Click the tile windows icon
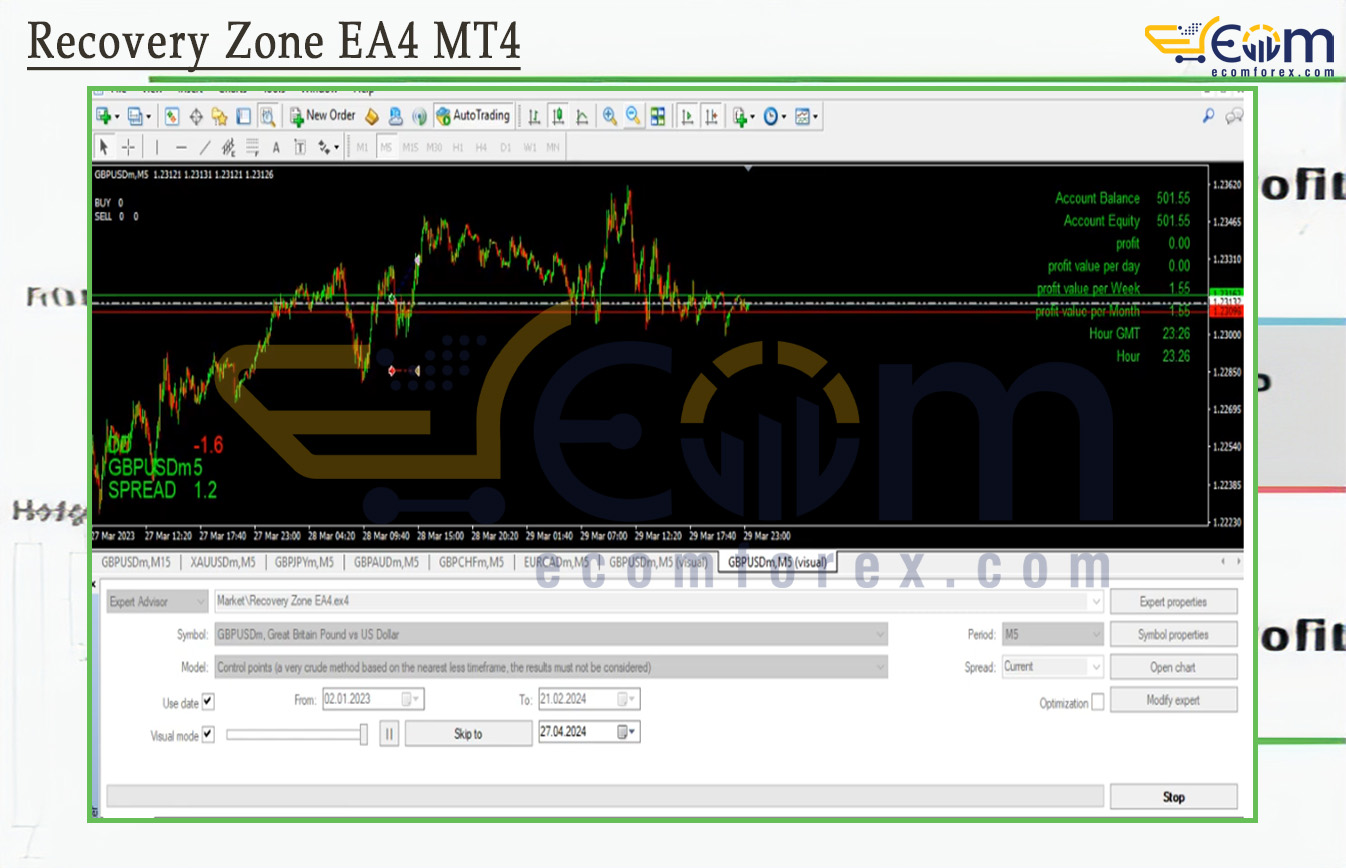1346x868 pixels. click(x=658, y=116)
